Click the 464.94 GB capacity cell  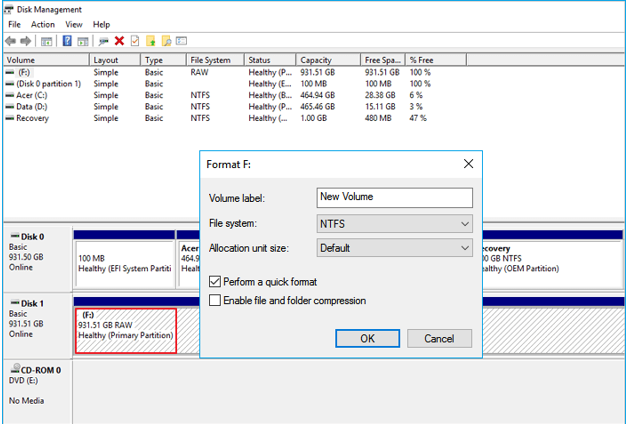tap(317, 95)
